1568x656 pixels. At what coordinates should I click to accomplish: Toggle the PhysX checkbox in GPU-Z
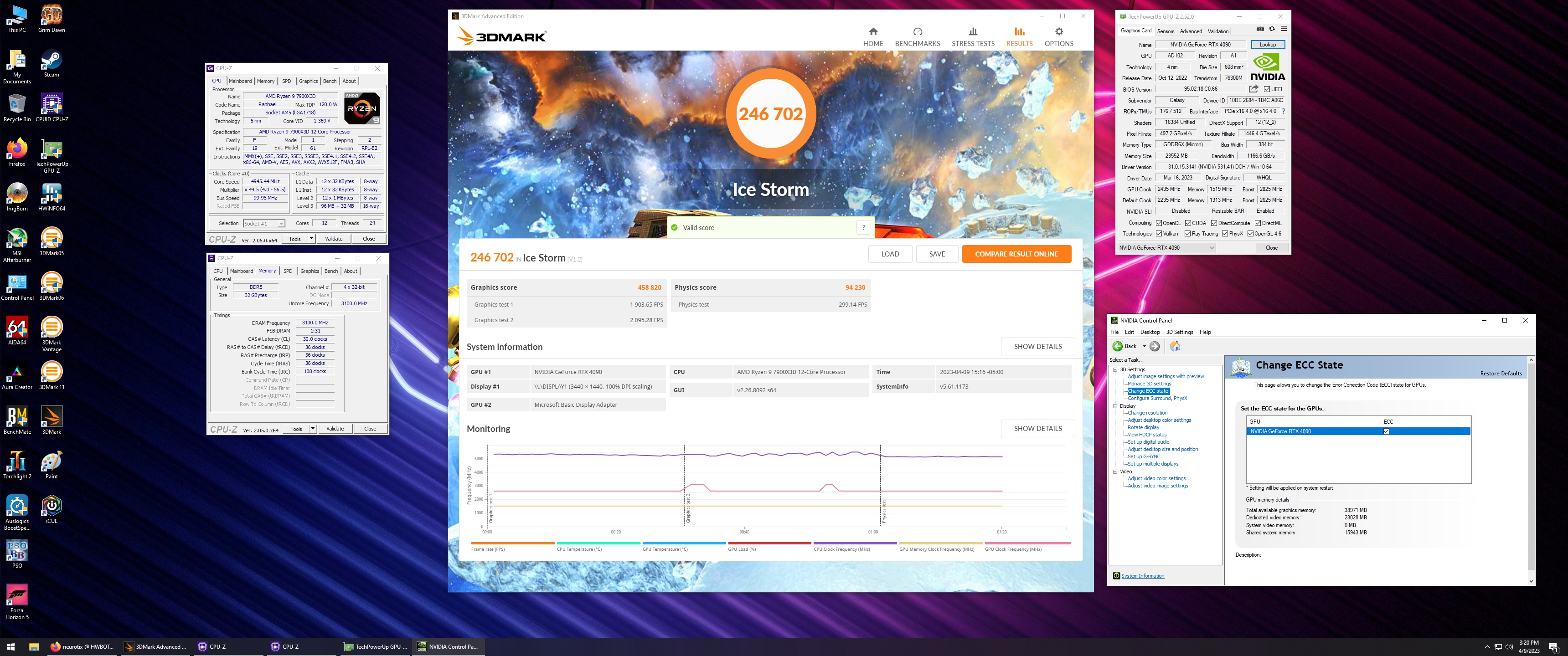1225,234
